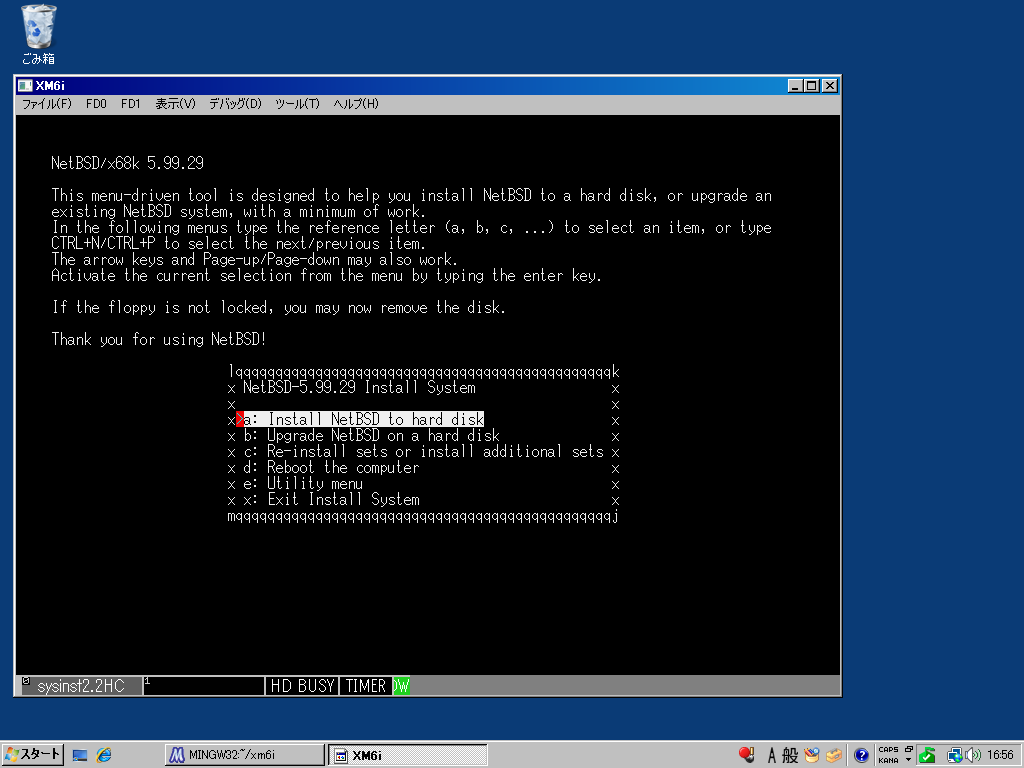Click the 'NetBSD/x68k 5.99.29' heading text
The height and width of the screenshot is (768, 1024).
(127, 163)
